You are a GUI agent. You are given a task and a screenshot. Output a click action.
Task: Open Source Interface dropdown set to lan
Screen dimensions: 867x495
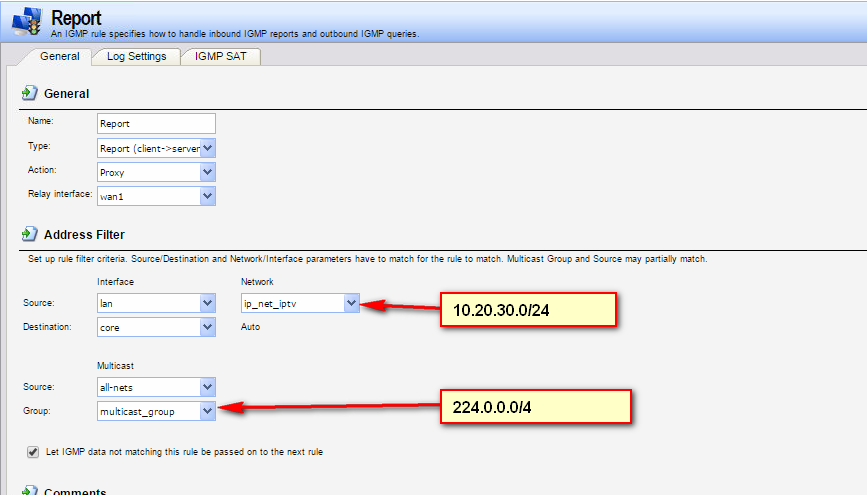point(208,302)
